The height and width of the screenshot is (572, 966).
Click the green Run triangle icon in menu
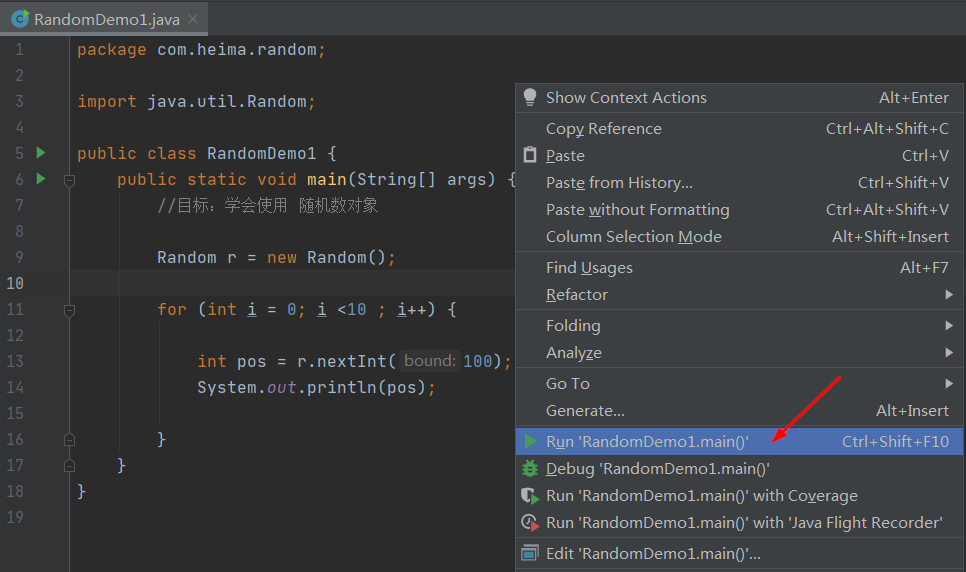pyautogui.click(x=530, y=441)
